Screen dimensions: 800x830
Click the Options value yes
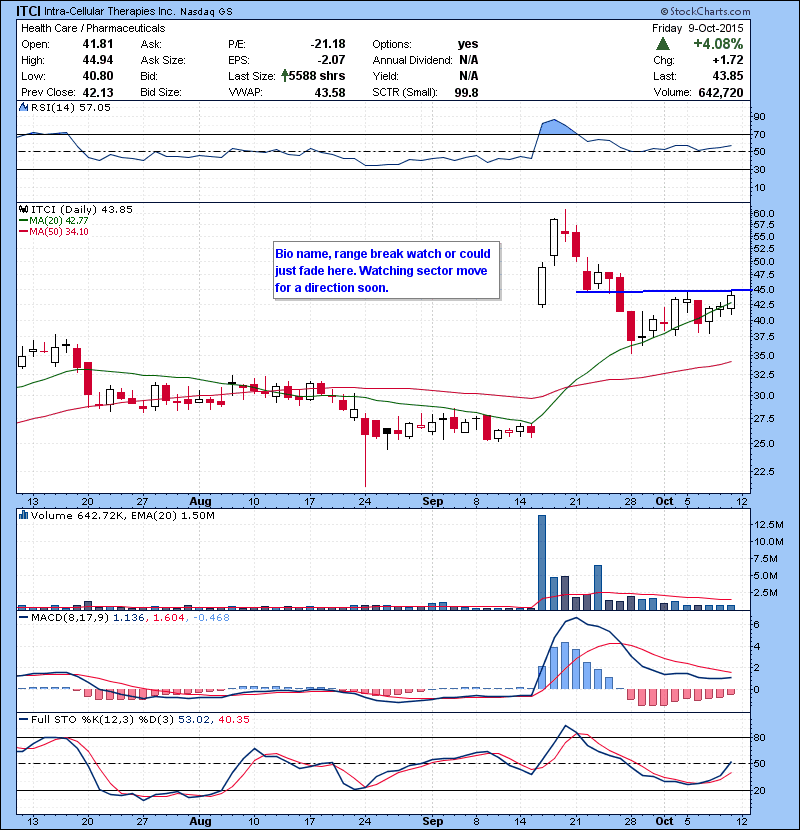coord(468,44)
